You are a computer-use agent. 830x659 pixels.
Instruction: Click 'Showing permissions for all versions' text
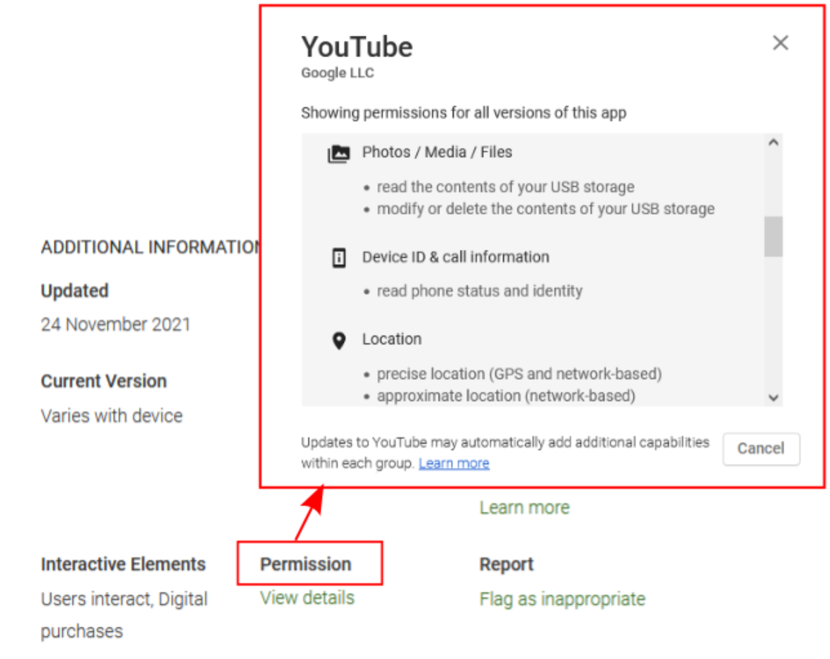[464, 113]
